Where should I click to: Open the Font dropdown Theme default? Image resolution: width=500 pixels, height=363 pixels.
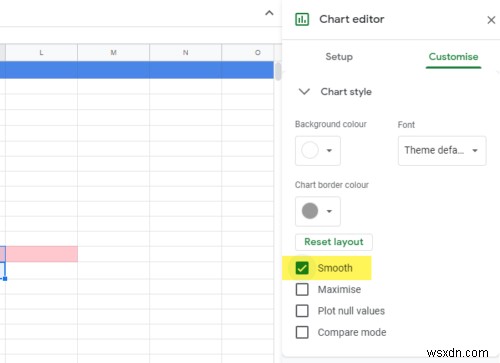(442, 150)
